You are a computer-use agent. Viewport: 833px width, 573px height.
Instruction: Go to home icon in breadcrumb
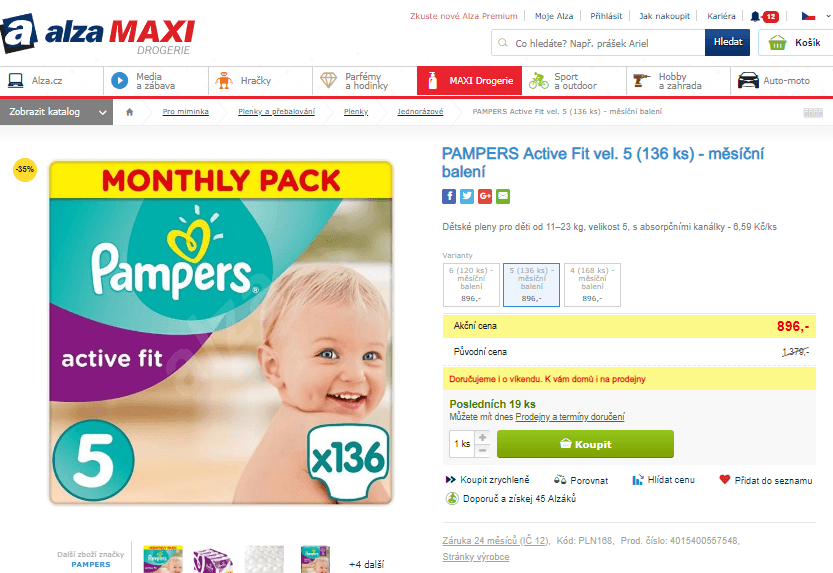(x=130, y=112)
